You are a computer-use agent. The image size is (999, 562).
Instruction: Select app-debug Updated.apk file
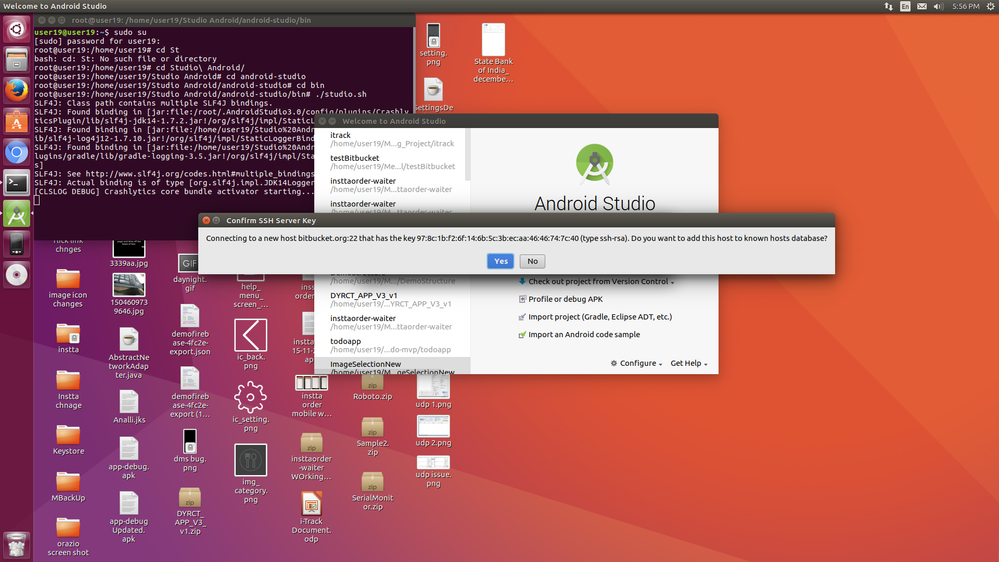129,517
